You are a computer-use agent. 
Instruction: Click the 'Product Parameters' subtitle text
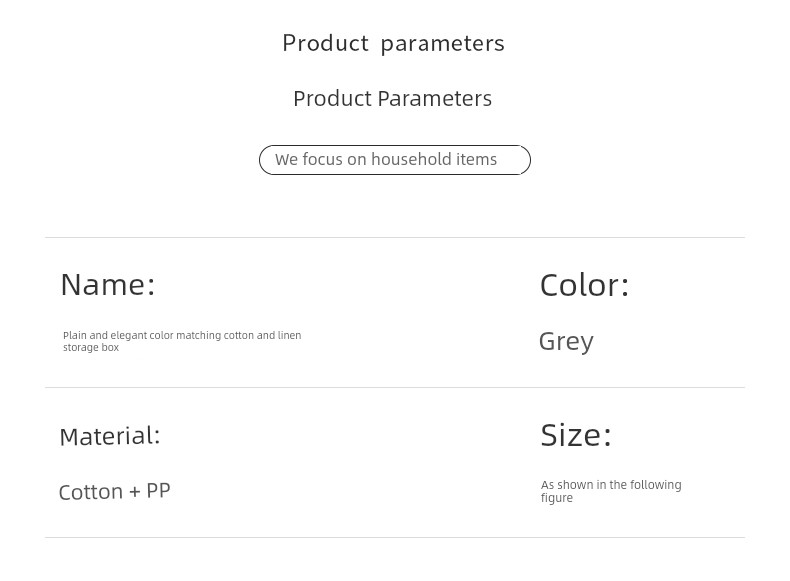(392, 99)
